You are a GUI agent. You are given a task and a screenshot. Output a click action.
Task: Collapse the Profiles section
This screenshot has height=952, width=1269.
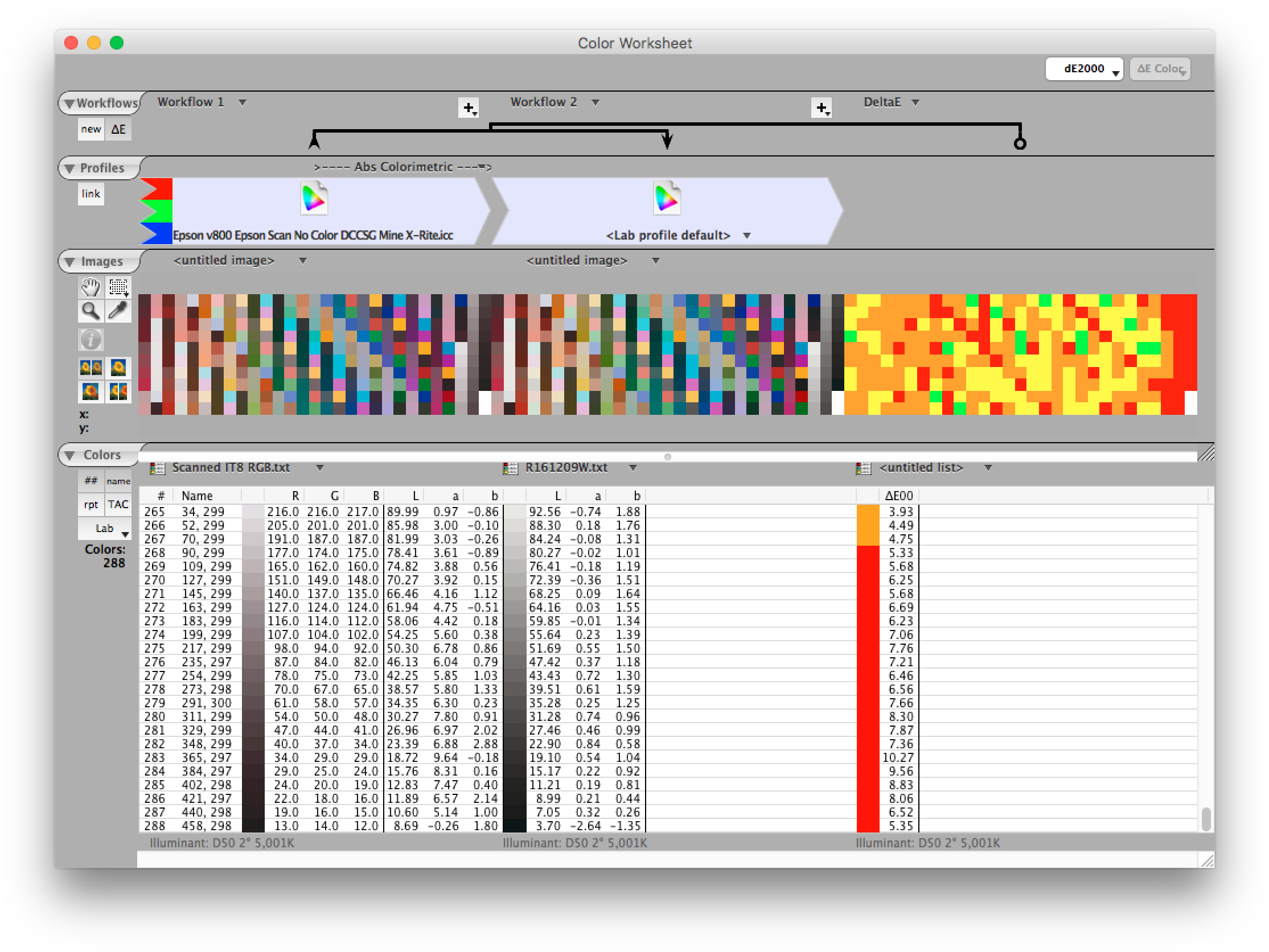(x=70, y=168)
